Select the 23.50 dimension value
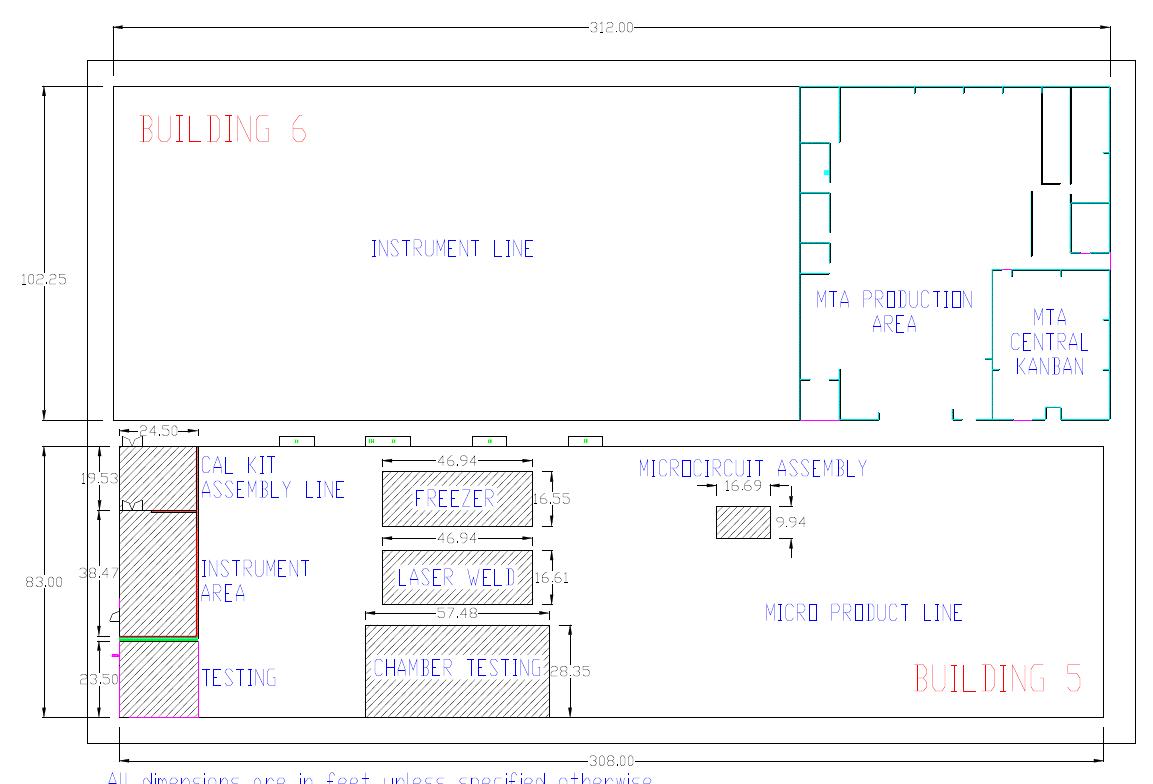The width and height of the screenshot is (1153, 784). click(99, 679)
